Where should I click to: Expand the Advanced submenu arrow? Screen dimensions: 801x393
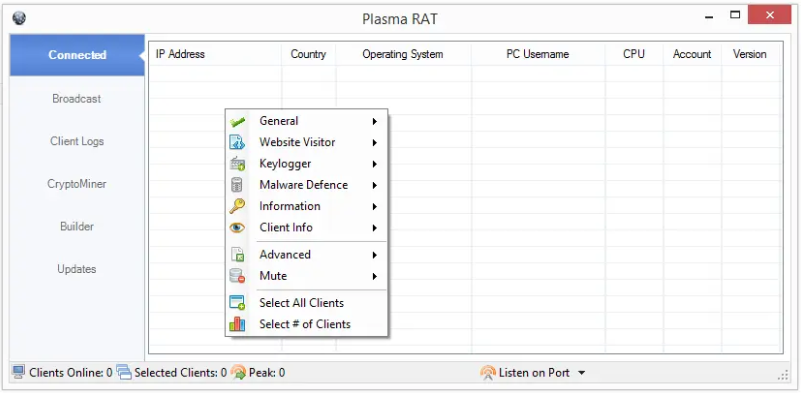coord(374,255)
